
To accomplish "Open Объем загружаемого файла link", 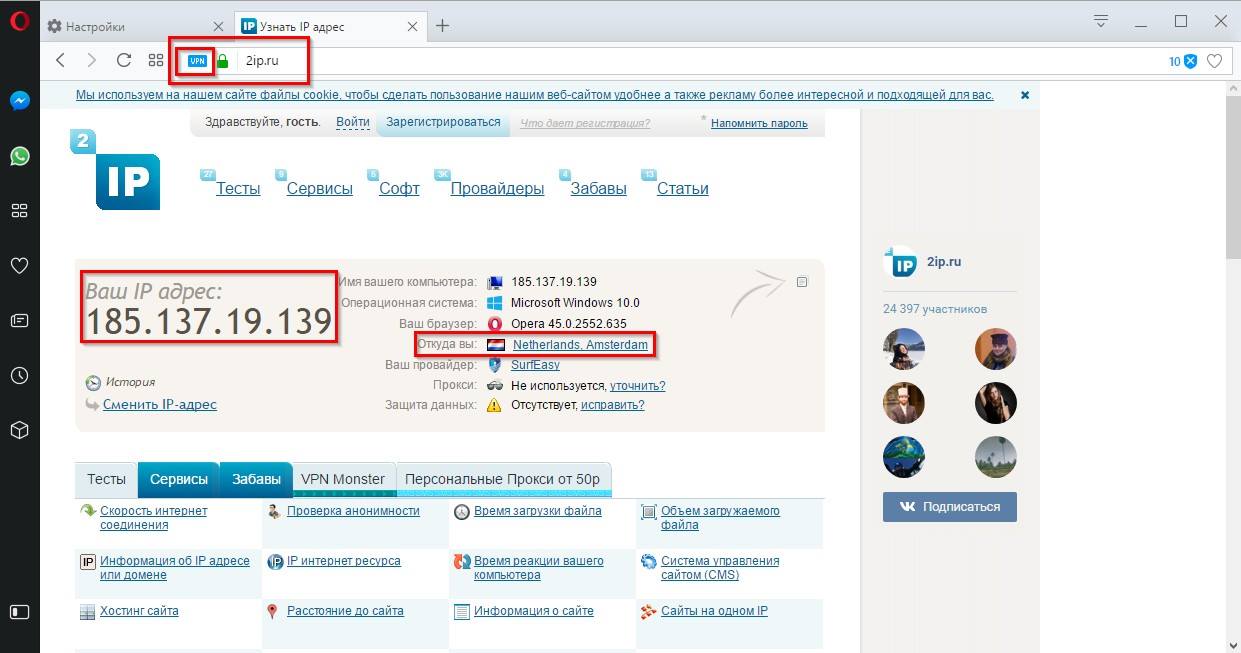I will 720,518.
